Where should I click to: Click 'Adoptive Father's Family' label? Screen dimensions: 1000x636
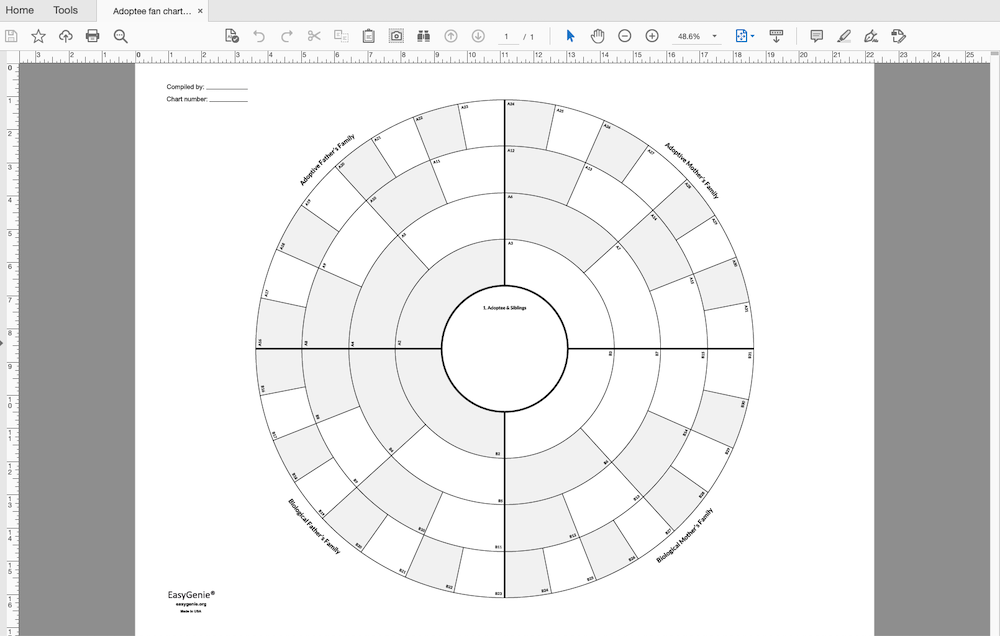click(327, 160)
